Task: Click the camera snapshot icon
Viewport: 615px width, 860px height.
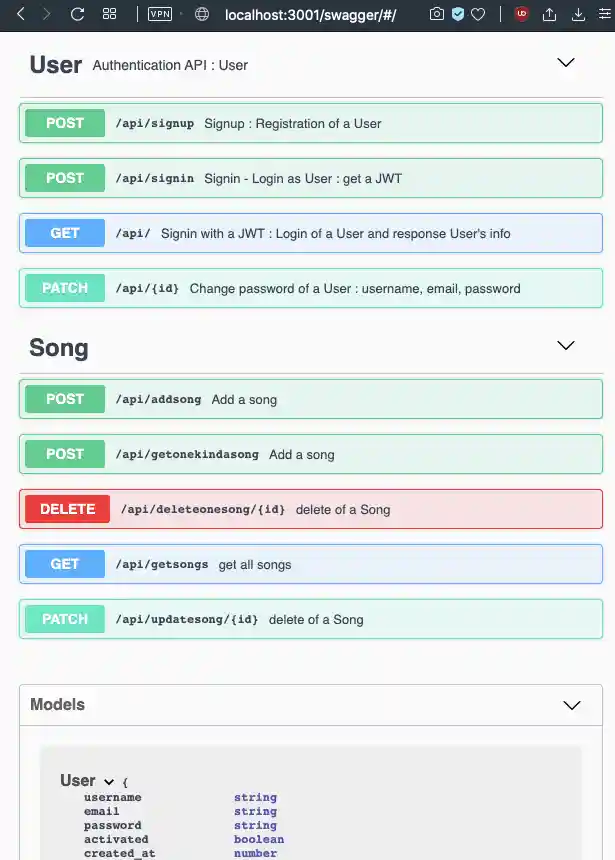Action: click(x=436, y=14)
